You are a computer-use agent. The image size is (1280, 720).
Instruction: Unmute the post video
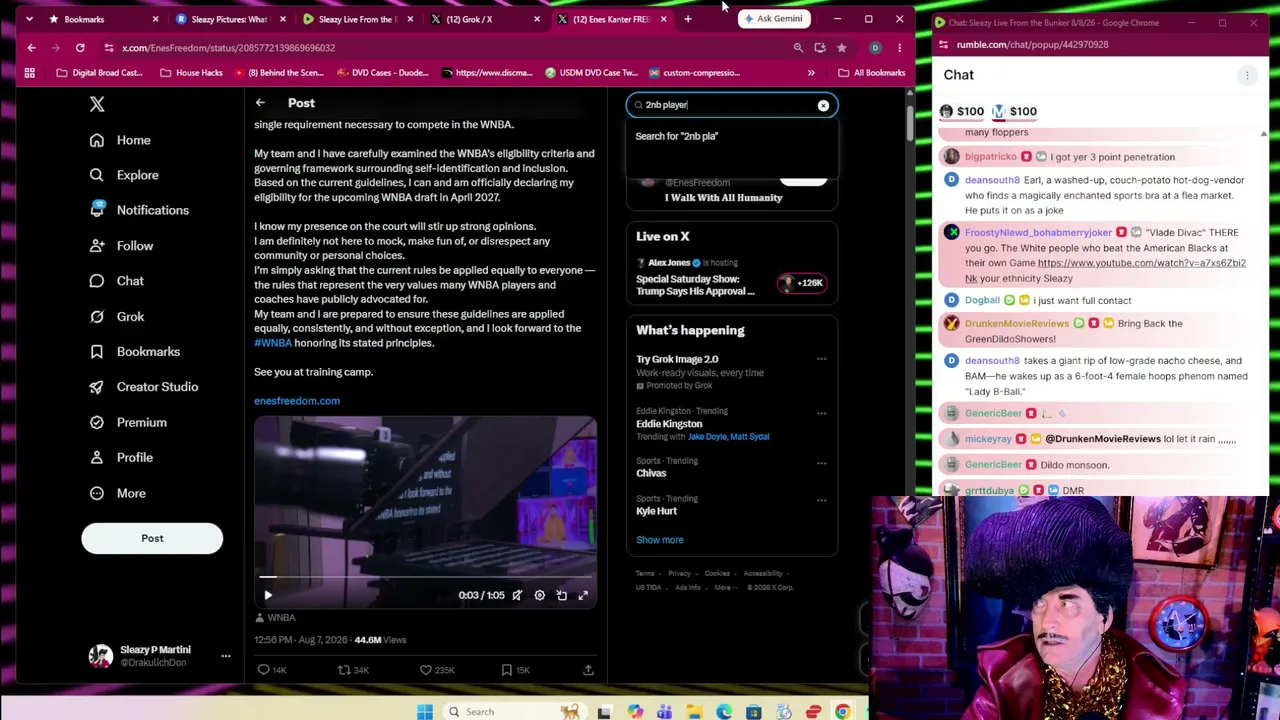[x=517, y=595]
